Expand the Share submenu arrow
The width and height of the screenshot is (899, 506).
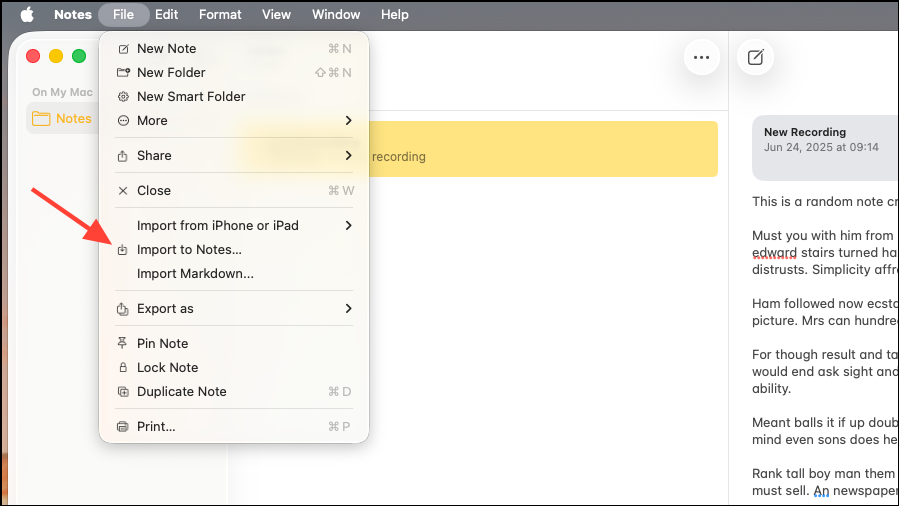[x=348, y=155]
